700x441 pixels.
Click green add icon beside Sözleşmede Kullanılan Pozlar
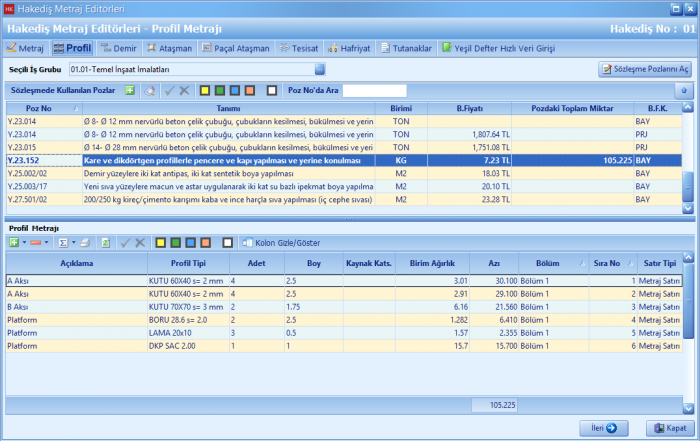[129, 90]
